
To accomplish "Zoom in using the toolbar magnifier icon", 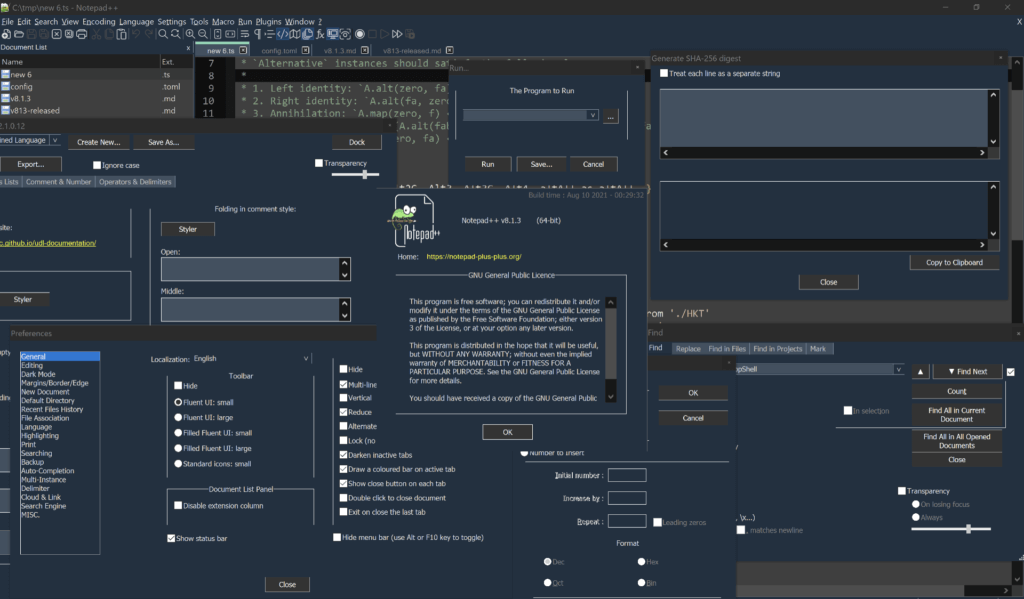I will tap(189, 34).
